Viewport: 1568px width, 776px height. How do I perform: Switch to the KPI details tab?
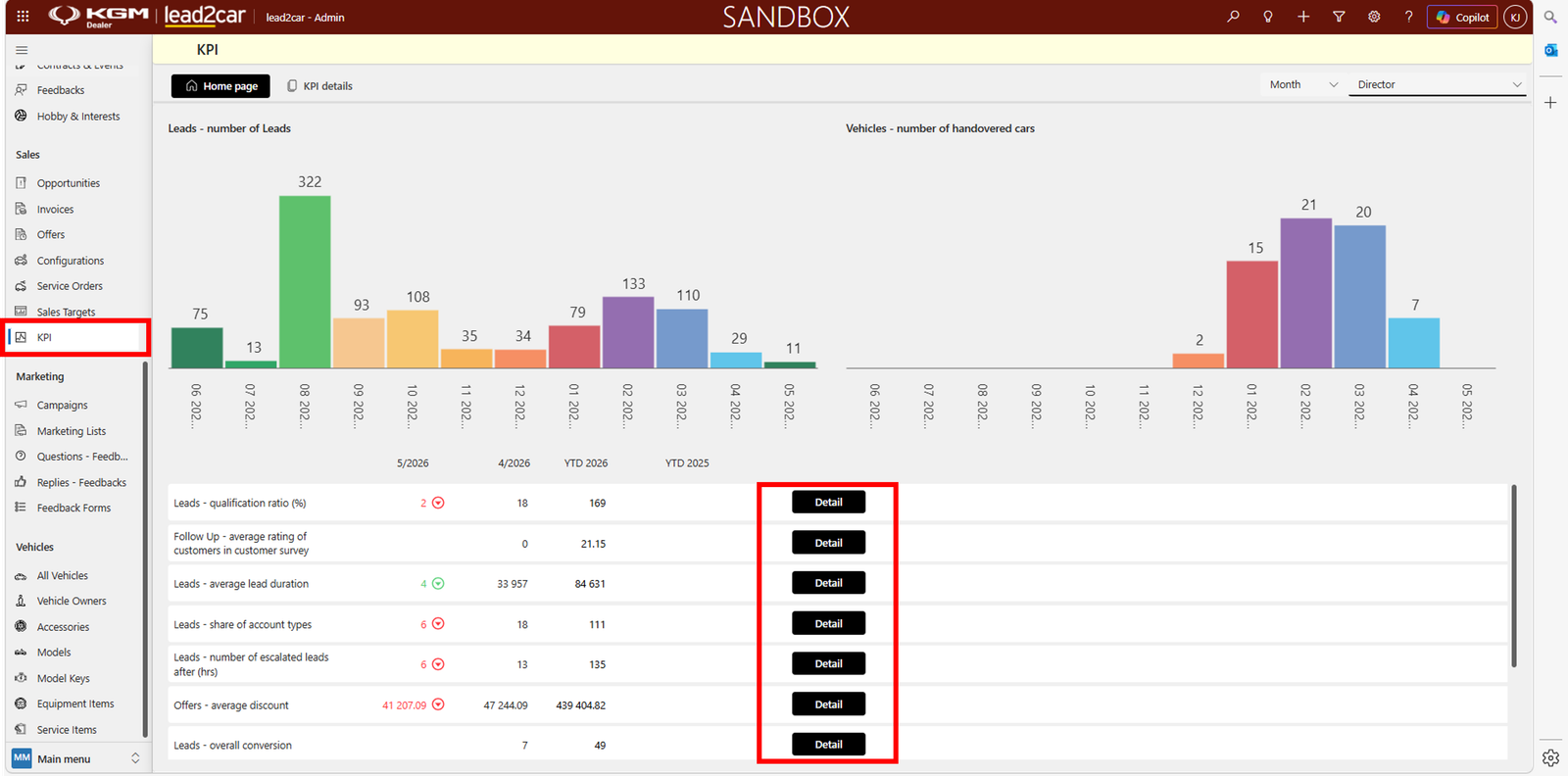(x=319, y=86)
